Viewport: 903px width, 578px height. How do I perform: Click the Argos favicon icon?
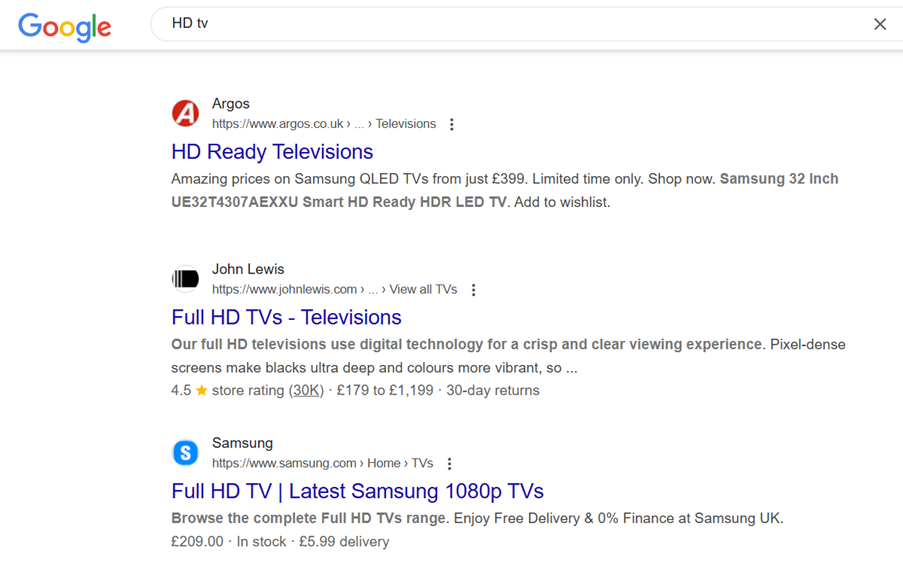tap(185, 113)
